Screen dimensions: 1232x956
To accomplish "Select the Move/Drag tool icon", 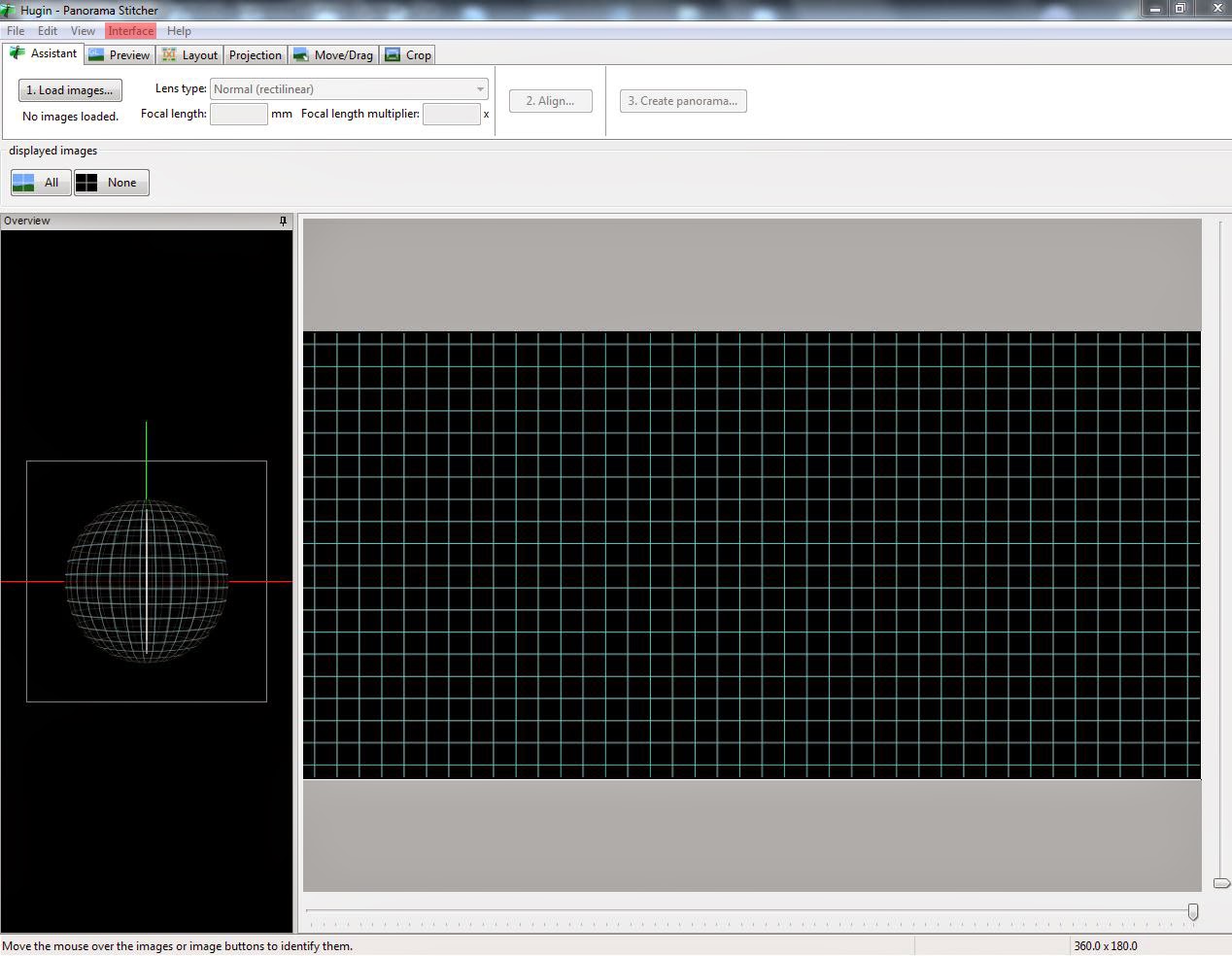I will pyautogui.click(x=301, y=55).
